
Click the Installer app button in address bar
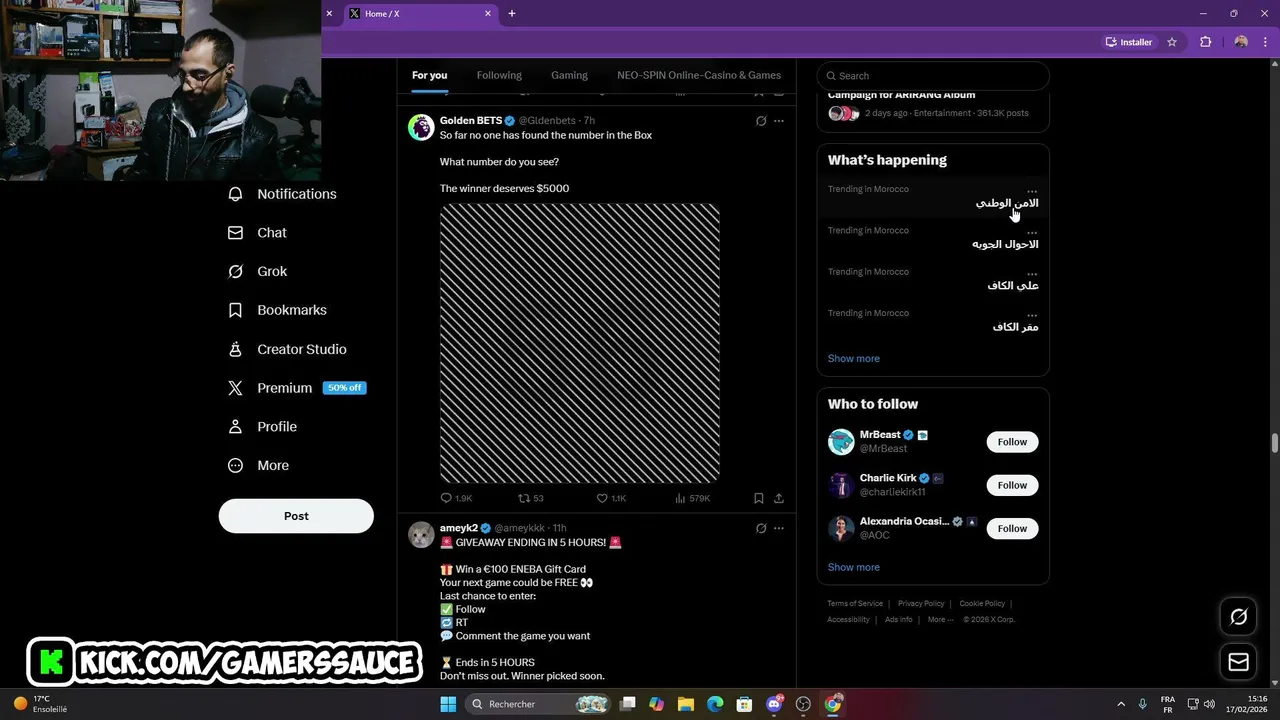tap(1129, 42)
